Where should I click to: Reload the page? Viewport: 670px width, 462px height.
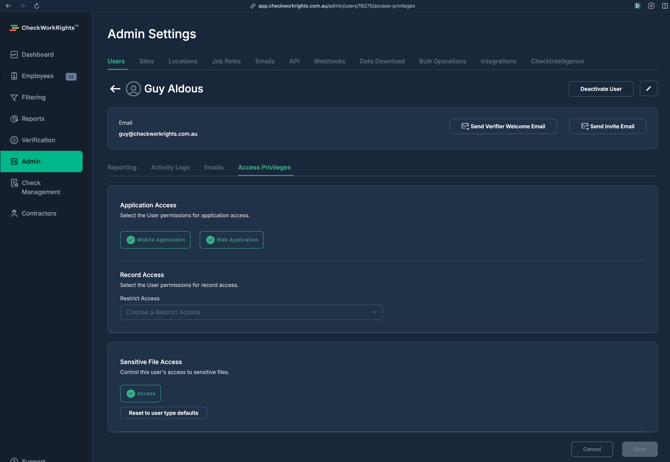pos(36,6)
